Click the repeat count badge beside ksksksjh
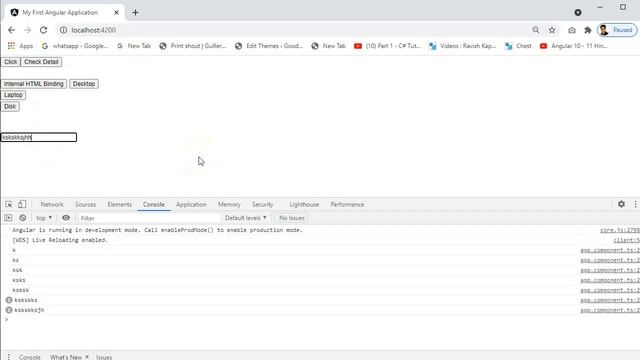This screenshot has width=640, height=360. point(9,310)
